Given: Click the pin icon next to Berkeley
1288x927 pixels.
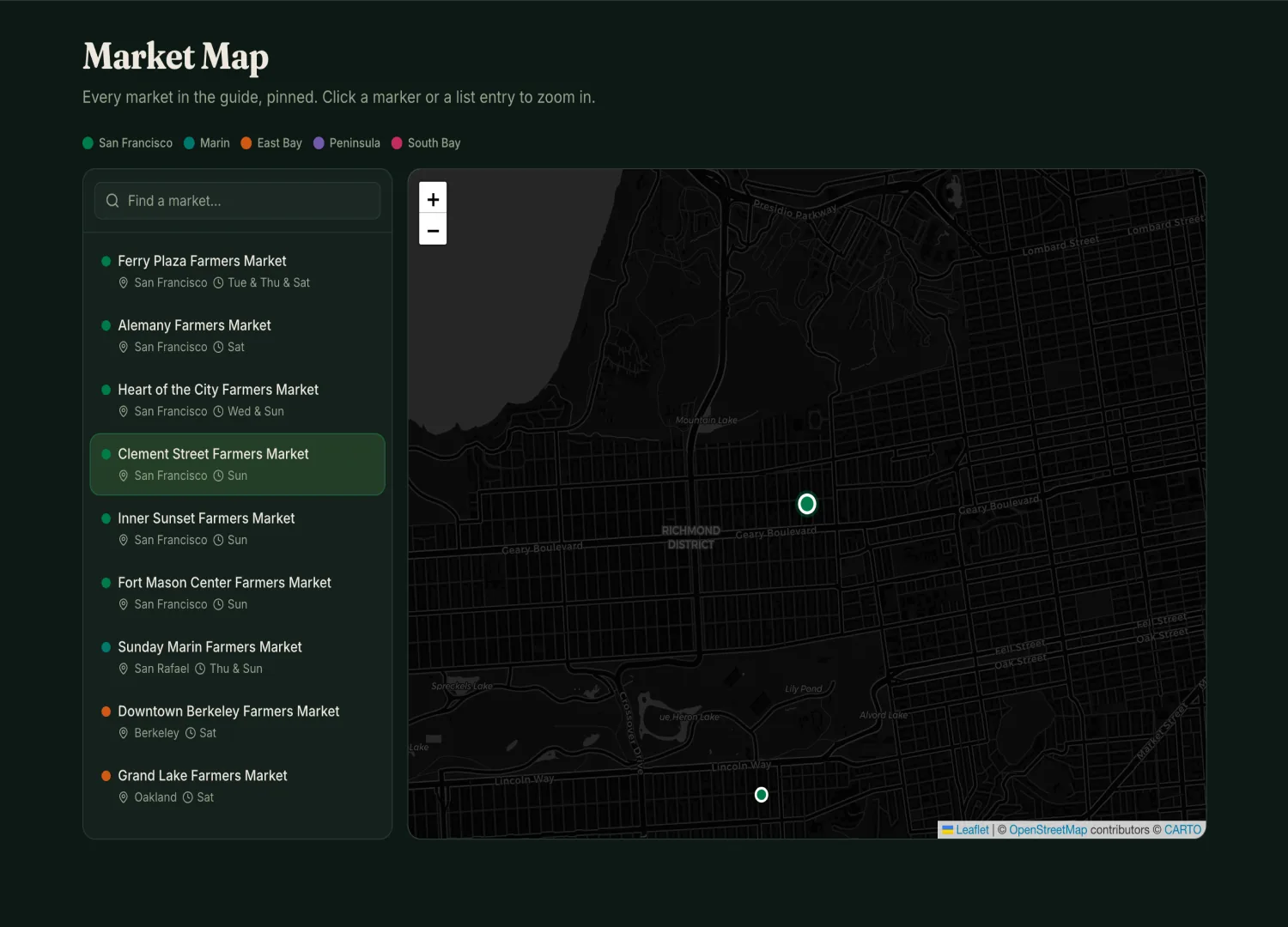Looking at the screenshot, I should [124, 733].
